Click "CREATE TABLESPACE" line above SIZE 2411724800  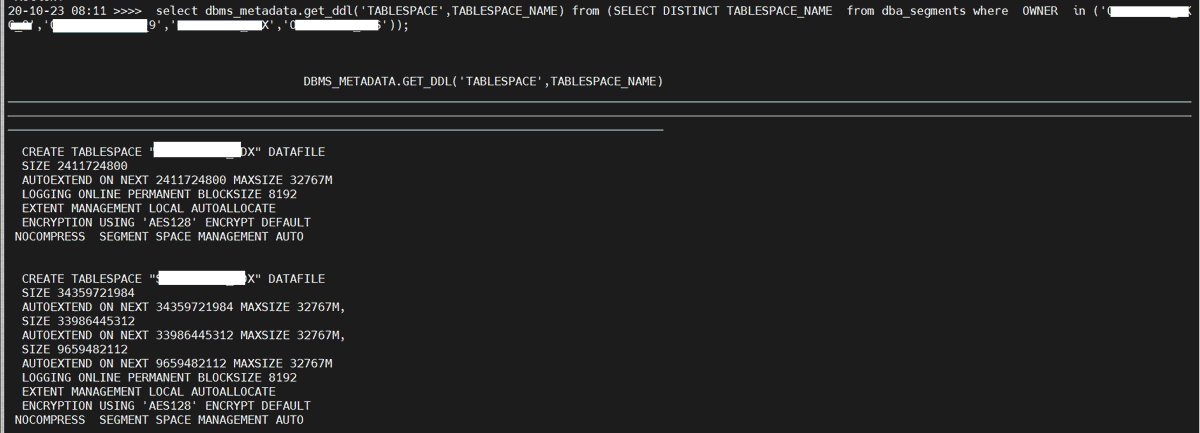tap(173, 152)
